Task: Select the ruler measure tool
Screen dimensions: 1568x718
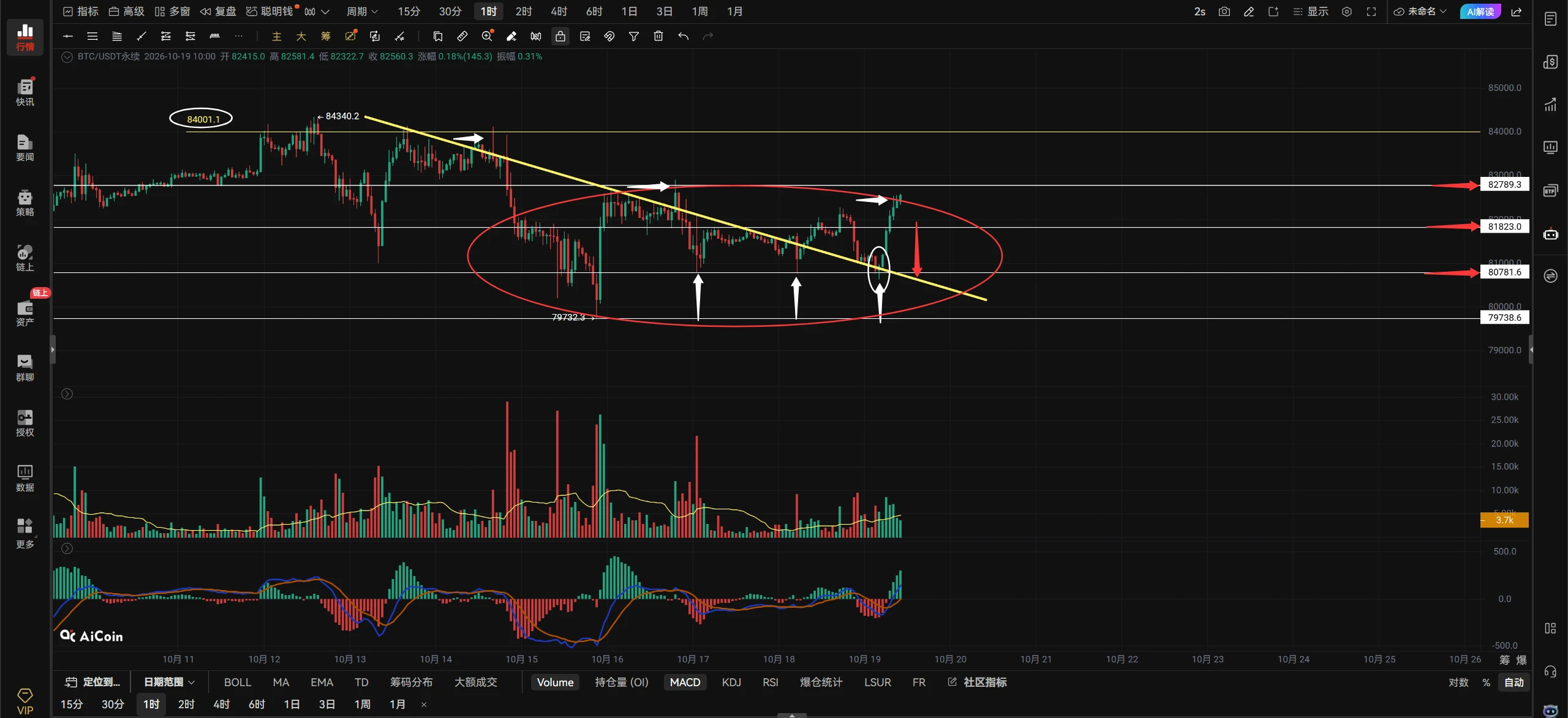Action: pos(462,36)
